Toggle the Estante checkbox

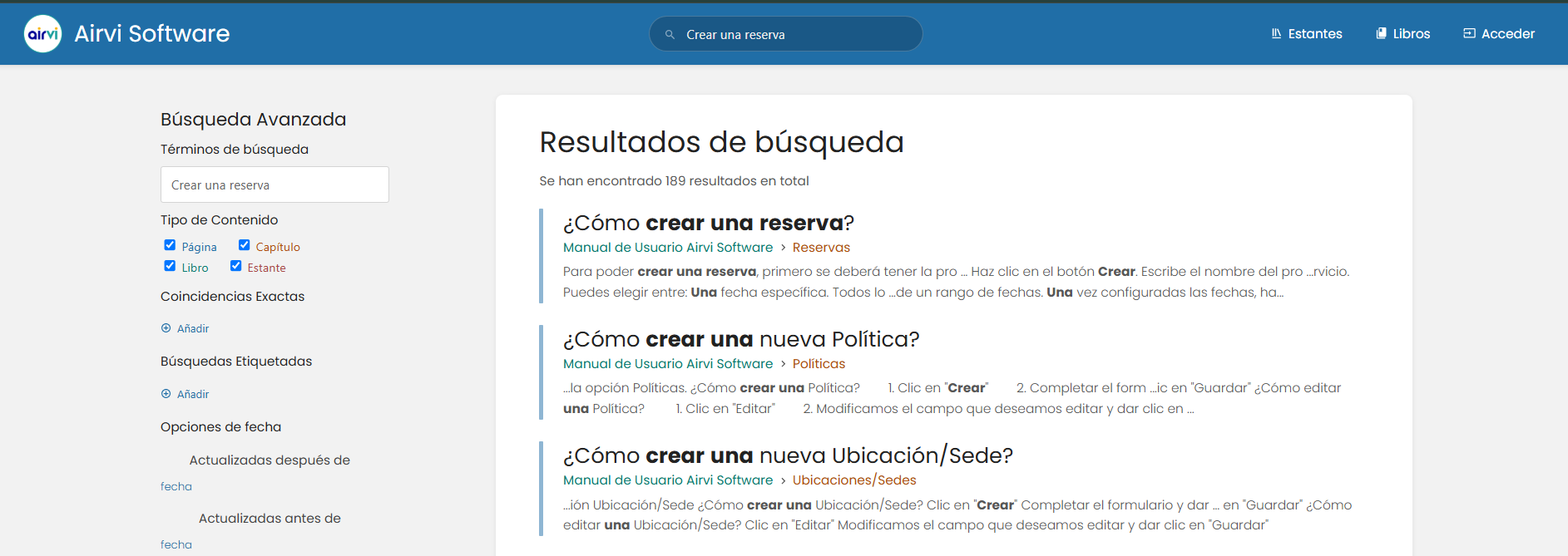coord(235,266)
